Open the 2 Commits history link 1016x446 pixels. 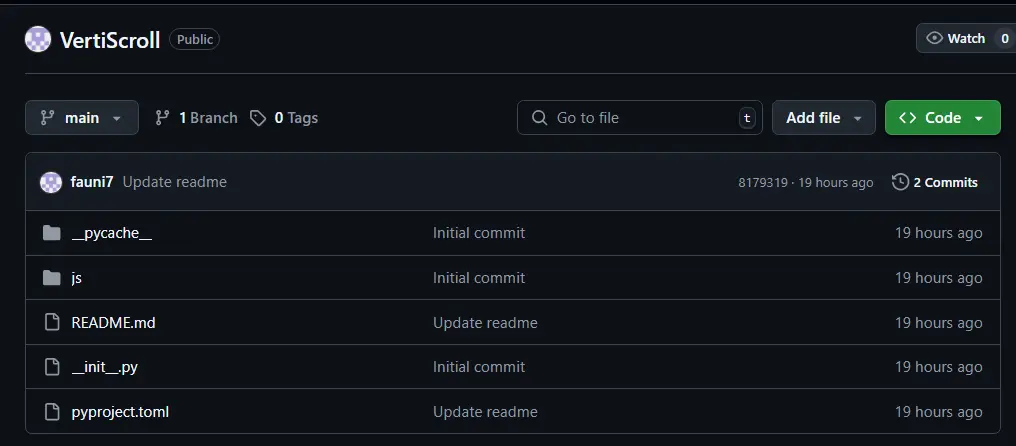click(944, 183)
